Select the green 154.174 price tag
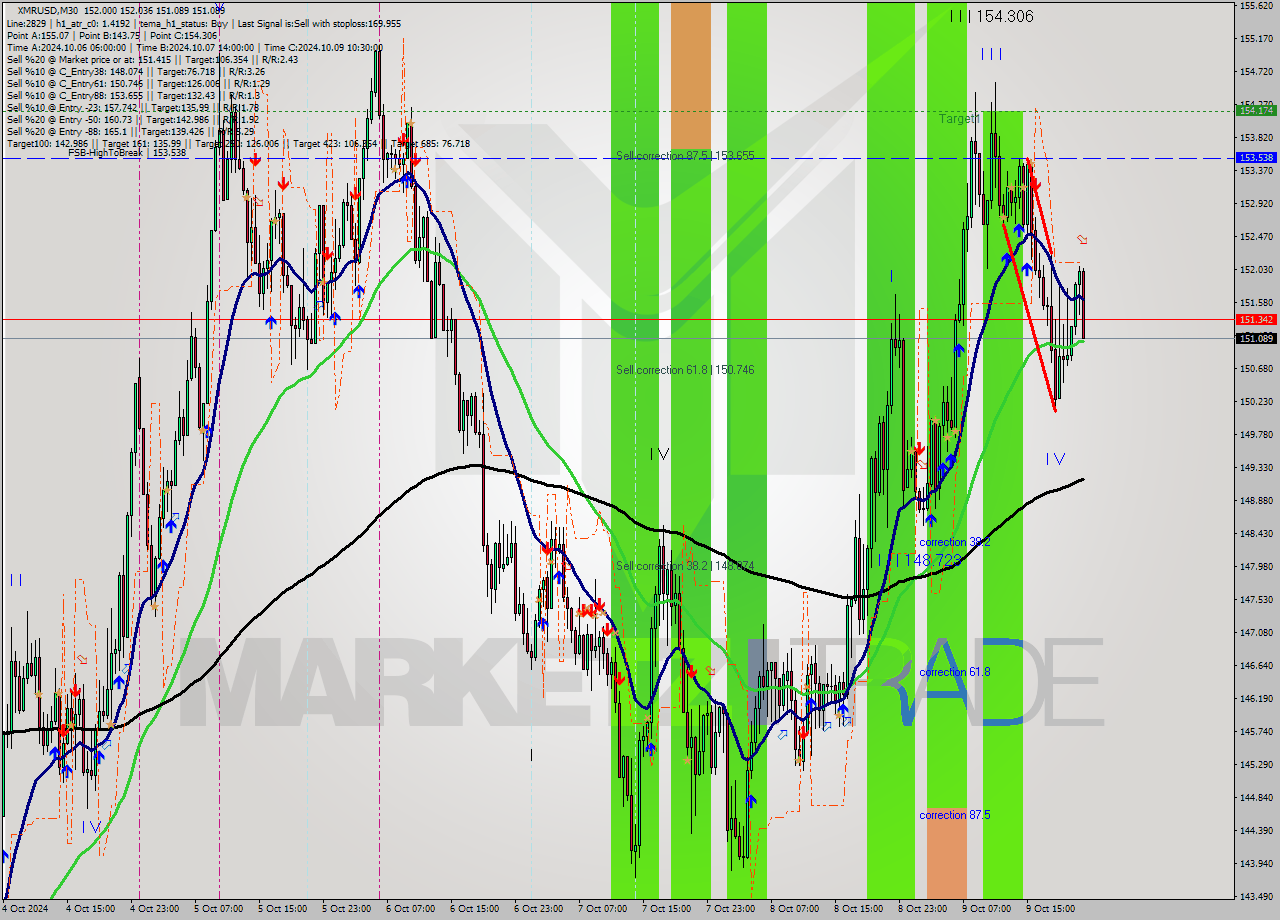Screen dimensions: 1280x920 coord(1256,110)
